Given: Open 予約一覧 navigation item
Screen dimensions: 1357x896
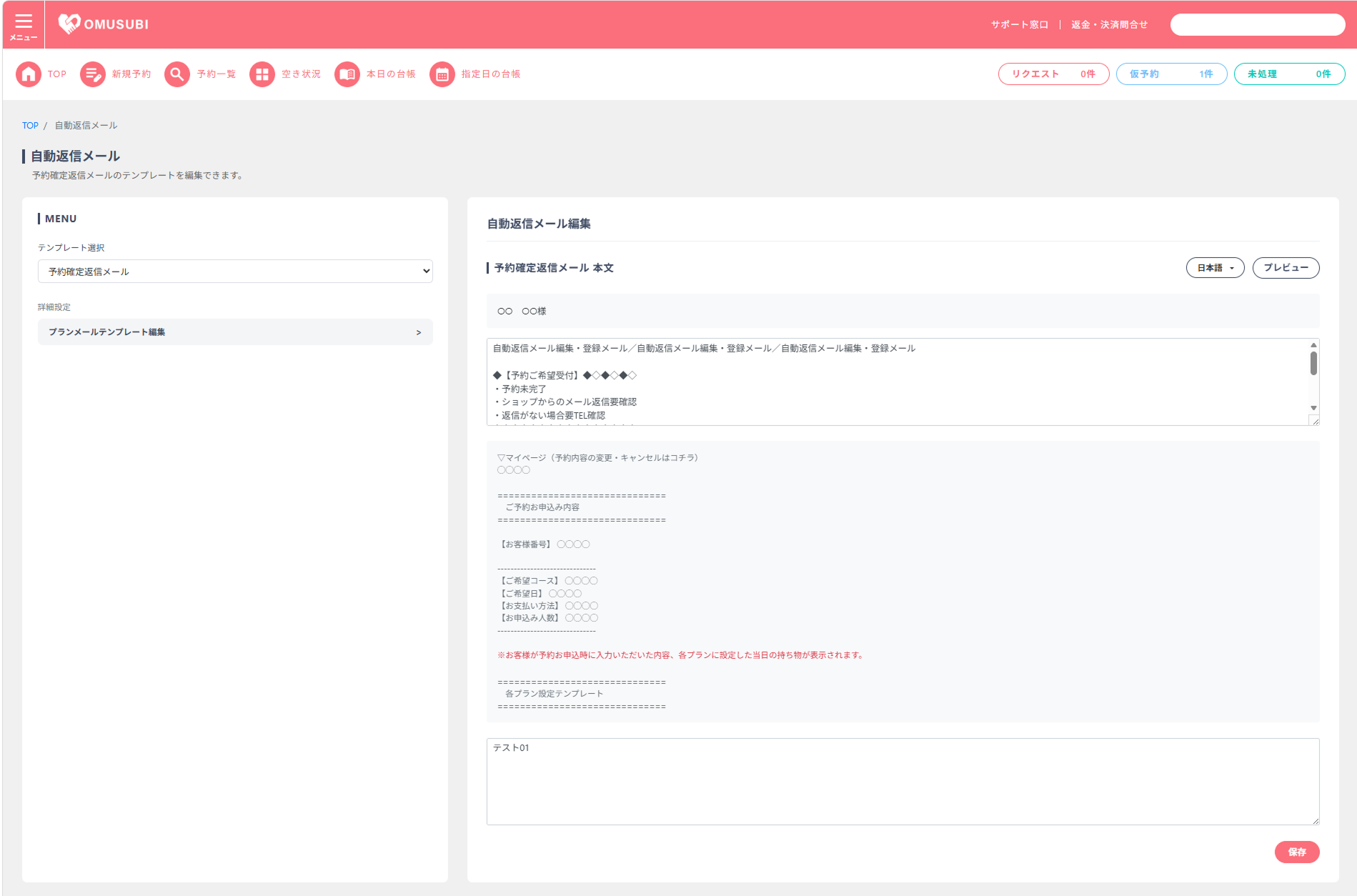Looking at the screenshot, I should click(x=217, y=74).
